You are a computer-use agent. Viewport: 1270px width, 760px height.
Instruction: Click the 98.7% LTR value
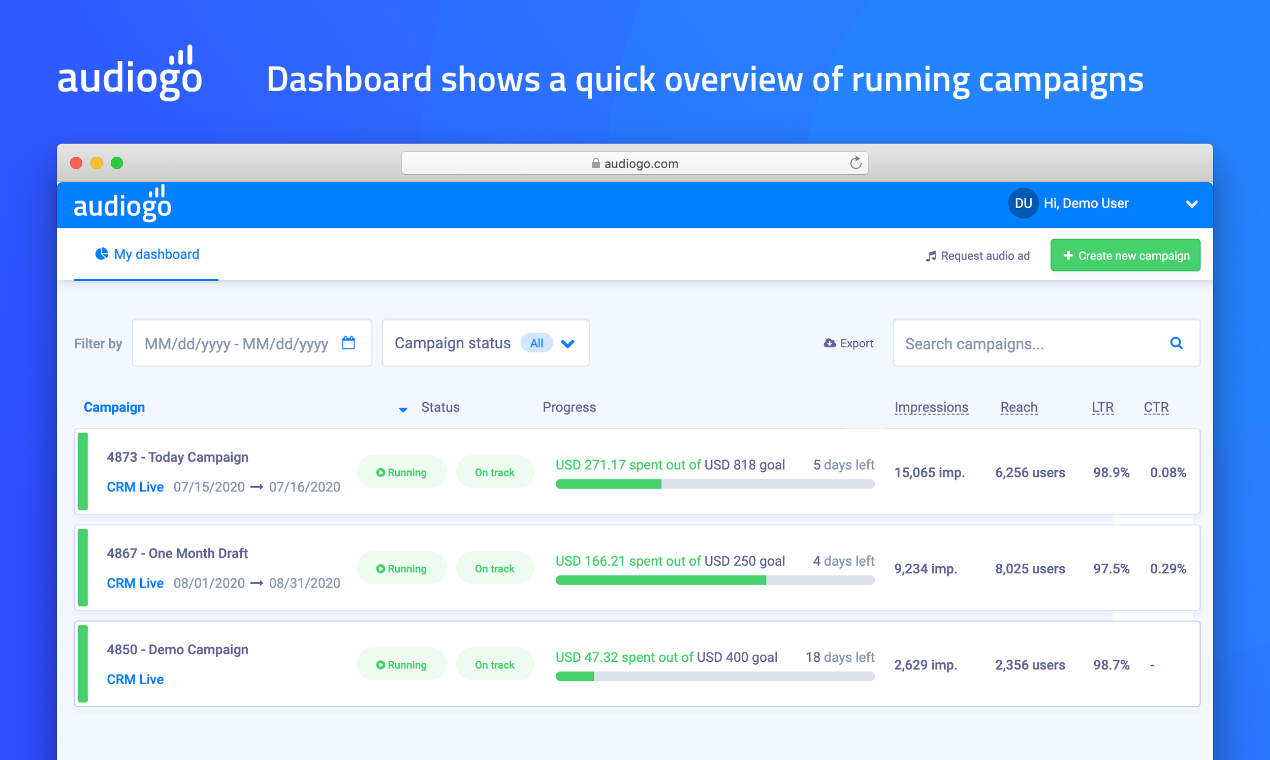[x=1111, y=664]
